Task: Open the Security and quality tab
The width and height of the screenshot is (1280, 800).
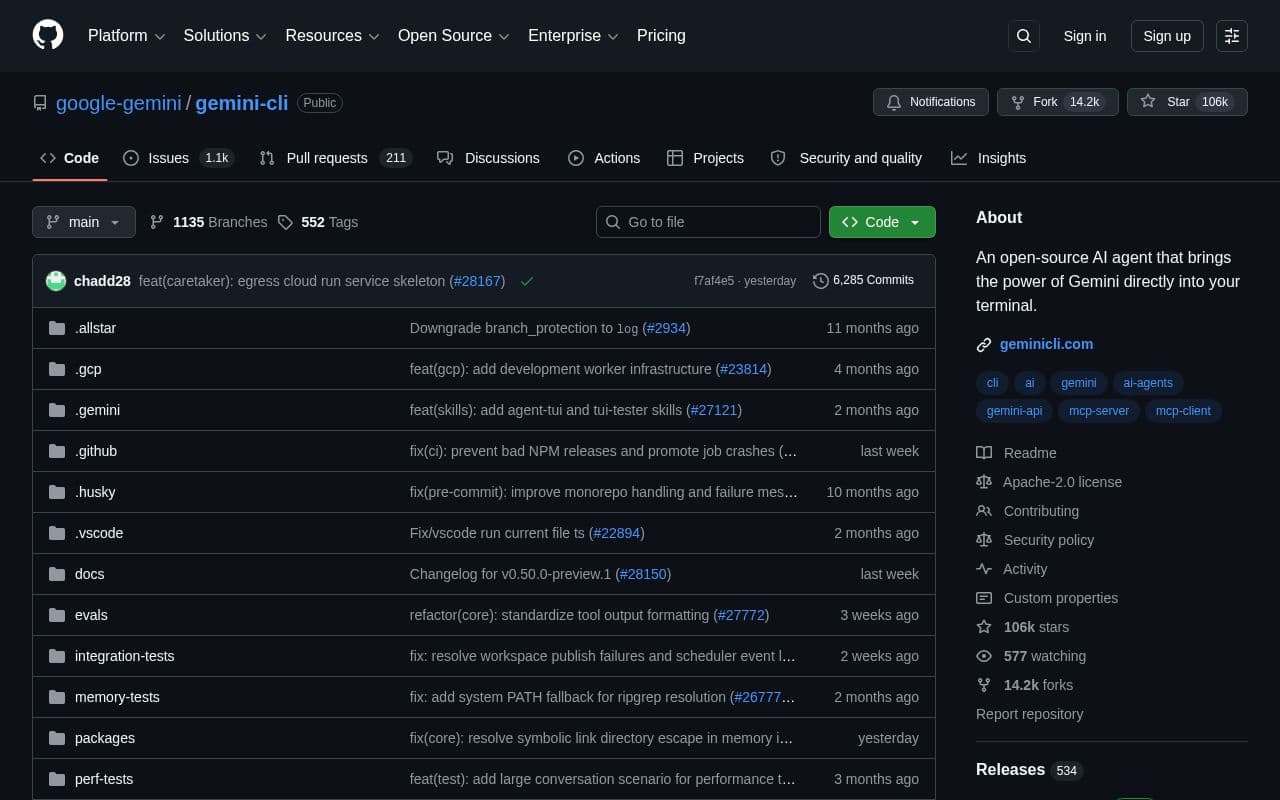Action: 846,158
